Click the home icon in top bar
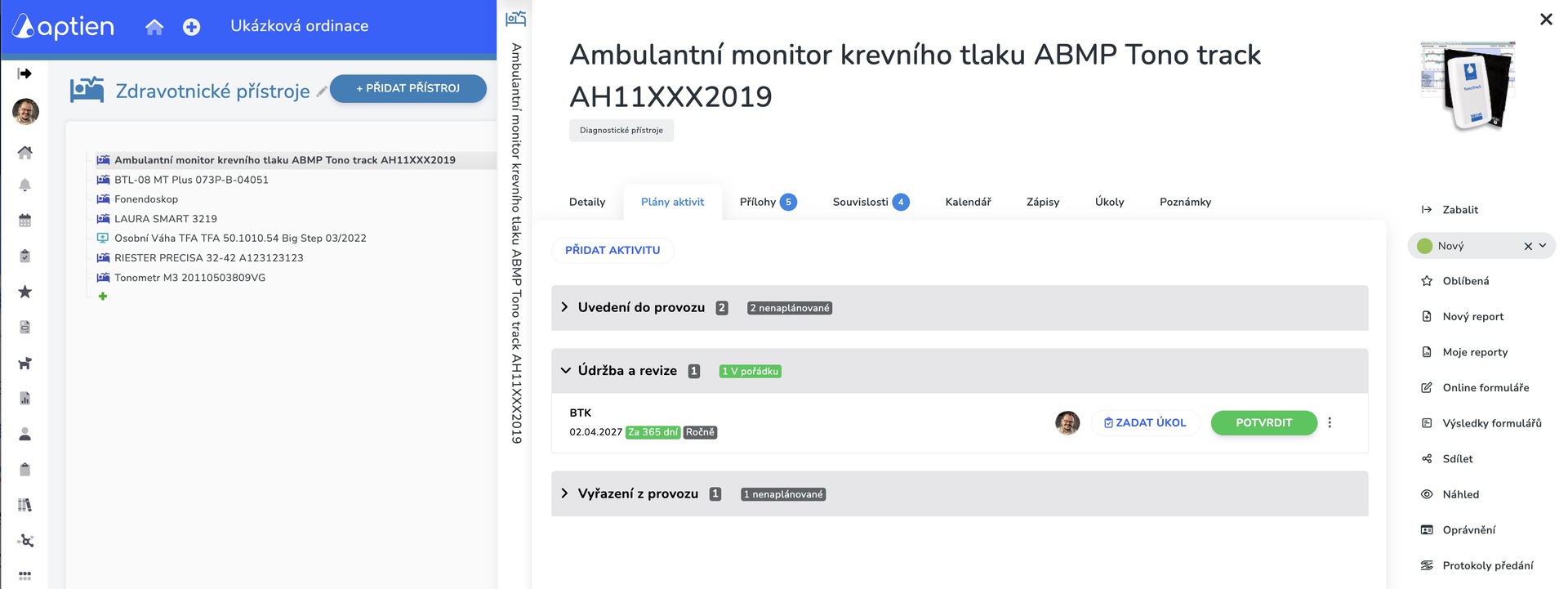The height and width of the screenshot is (589, 1568). click(x=154, y=27)
